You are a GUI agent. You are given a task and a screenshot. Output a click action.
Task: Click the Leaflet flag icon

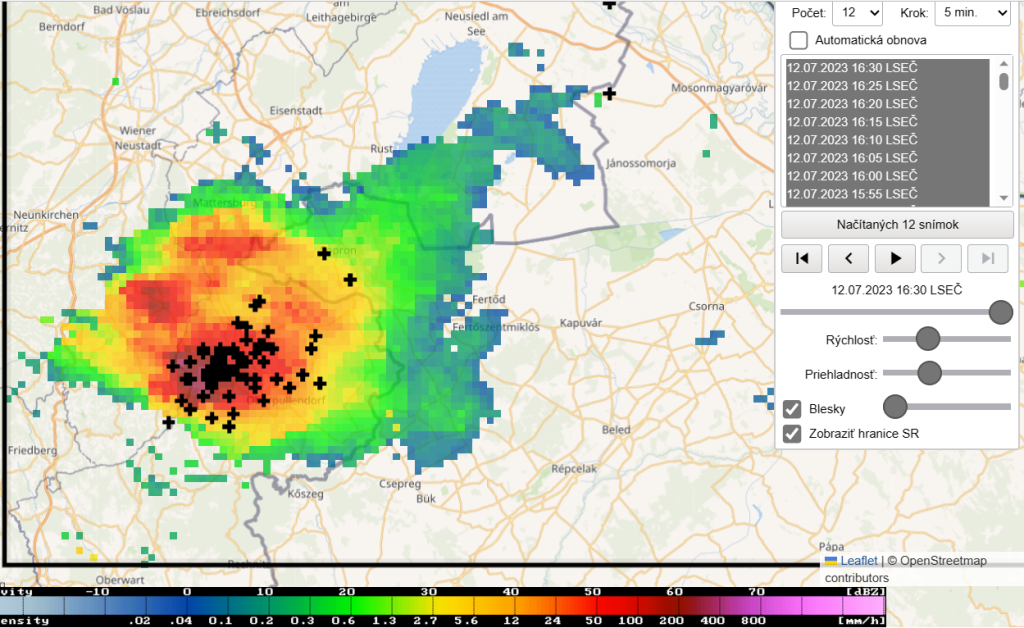pyautogui.click(x=830, y=560)
